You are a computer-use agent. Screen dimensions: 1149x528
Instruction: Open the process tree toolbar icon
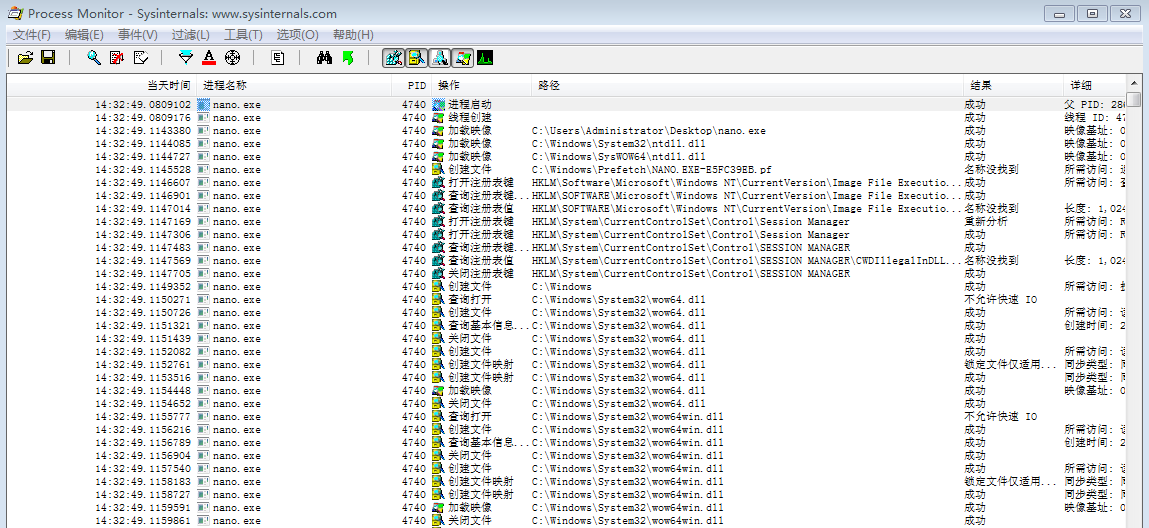277,58
